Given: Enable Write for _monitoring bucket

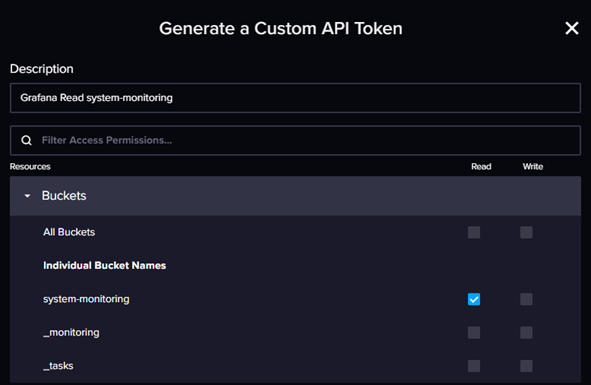Looking at the screenshot, I should (x=526, y=333).
